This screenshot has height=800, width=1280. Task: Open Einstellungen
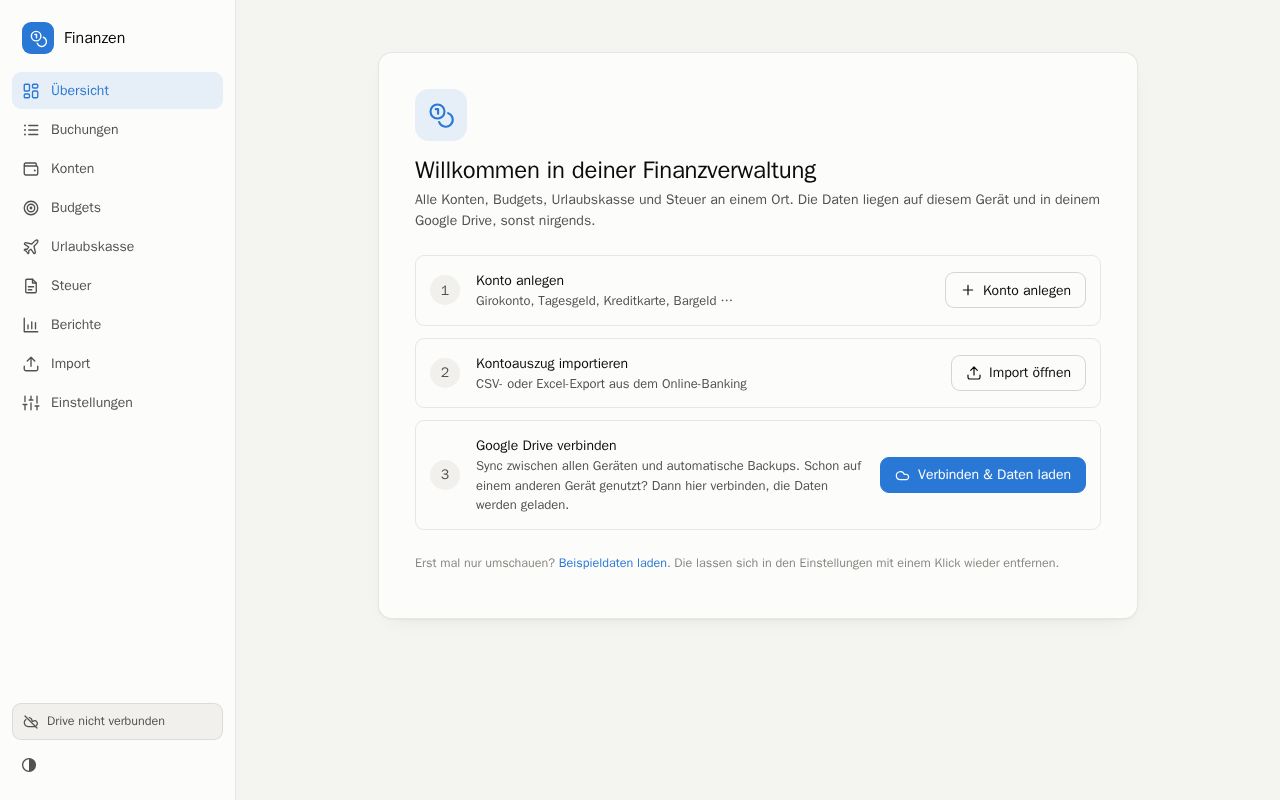pos(117,403)
